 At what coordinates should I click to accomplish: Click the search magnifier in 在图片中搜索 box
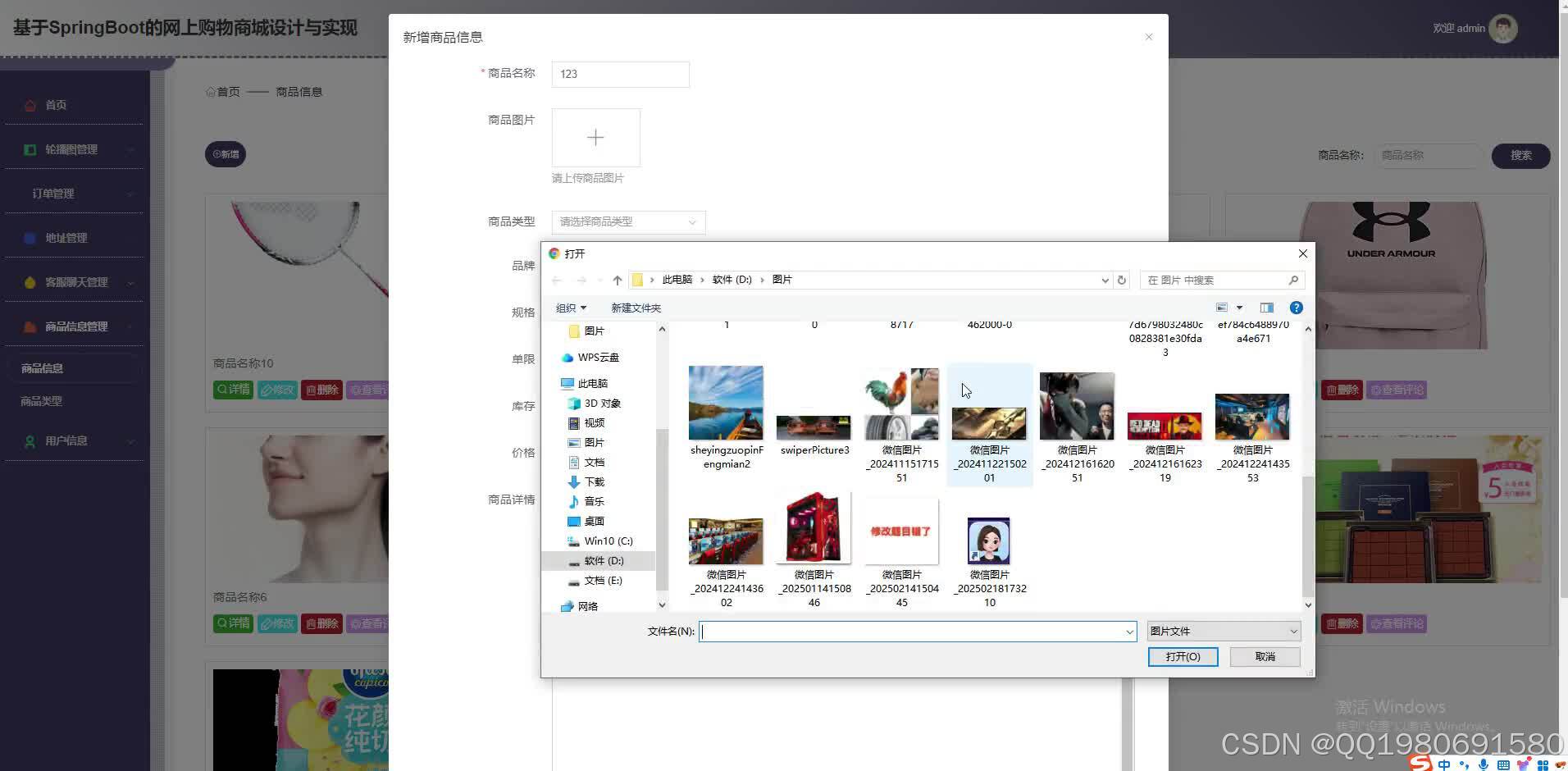[1292, 280]
